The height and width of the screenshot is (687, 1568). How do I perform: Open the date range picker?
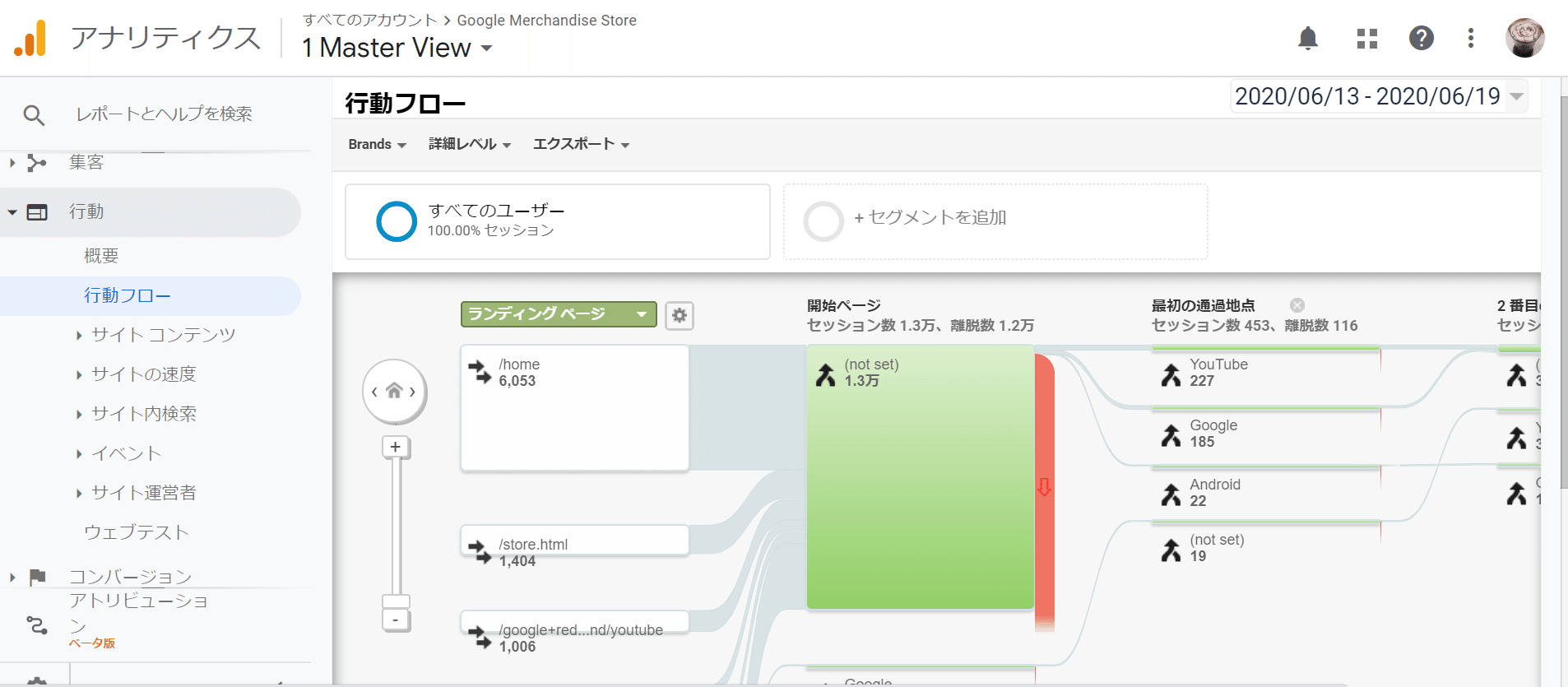[1379, 96]
